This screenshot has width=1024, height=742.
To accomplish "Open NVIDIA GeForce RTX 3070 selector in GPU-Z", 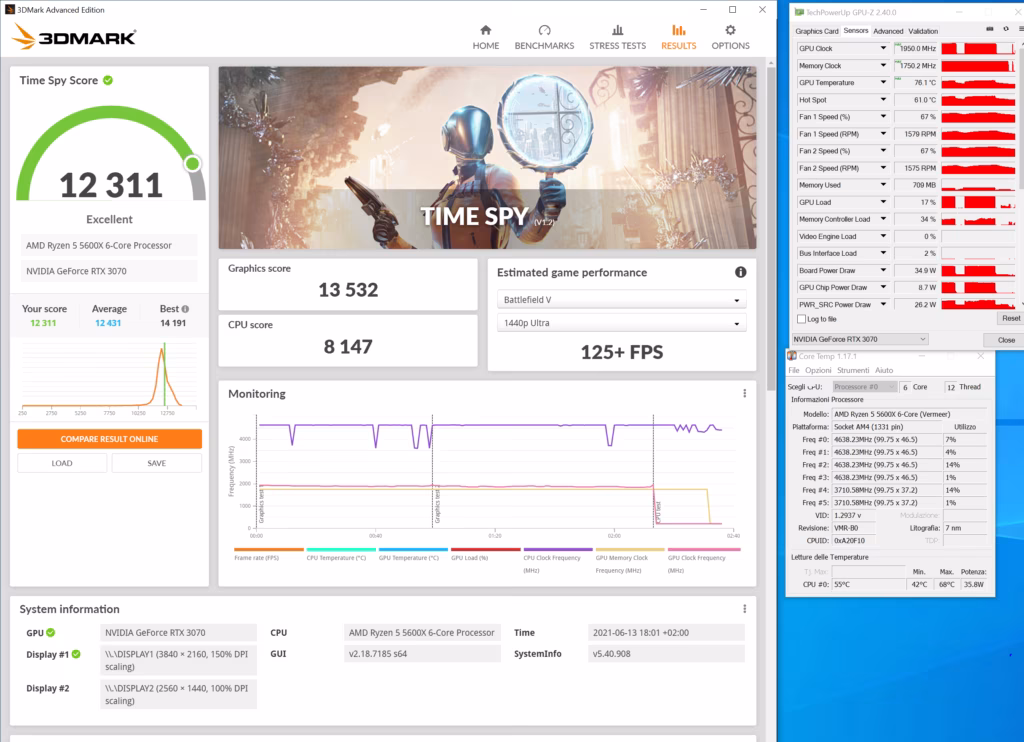I will pos(859,339).
